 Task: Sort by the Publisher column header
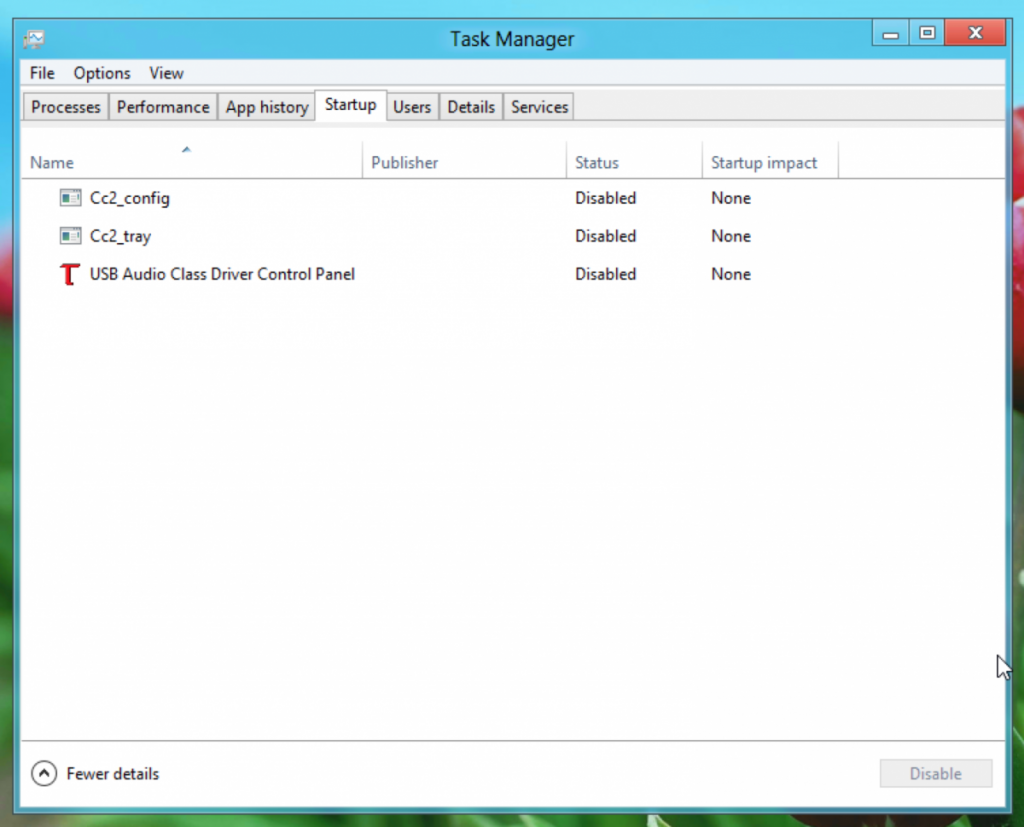click(x=464, y=161)
